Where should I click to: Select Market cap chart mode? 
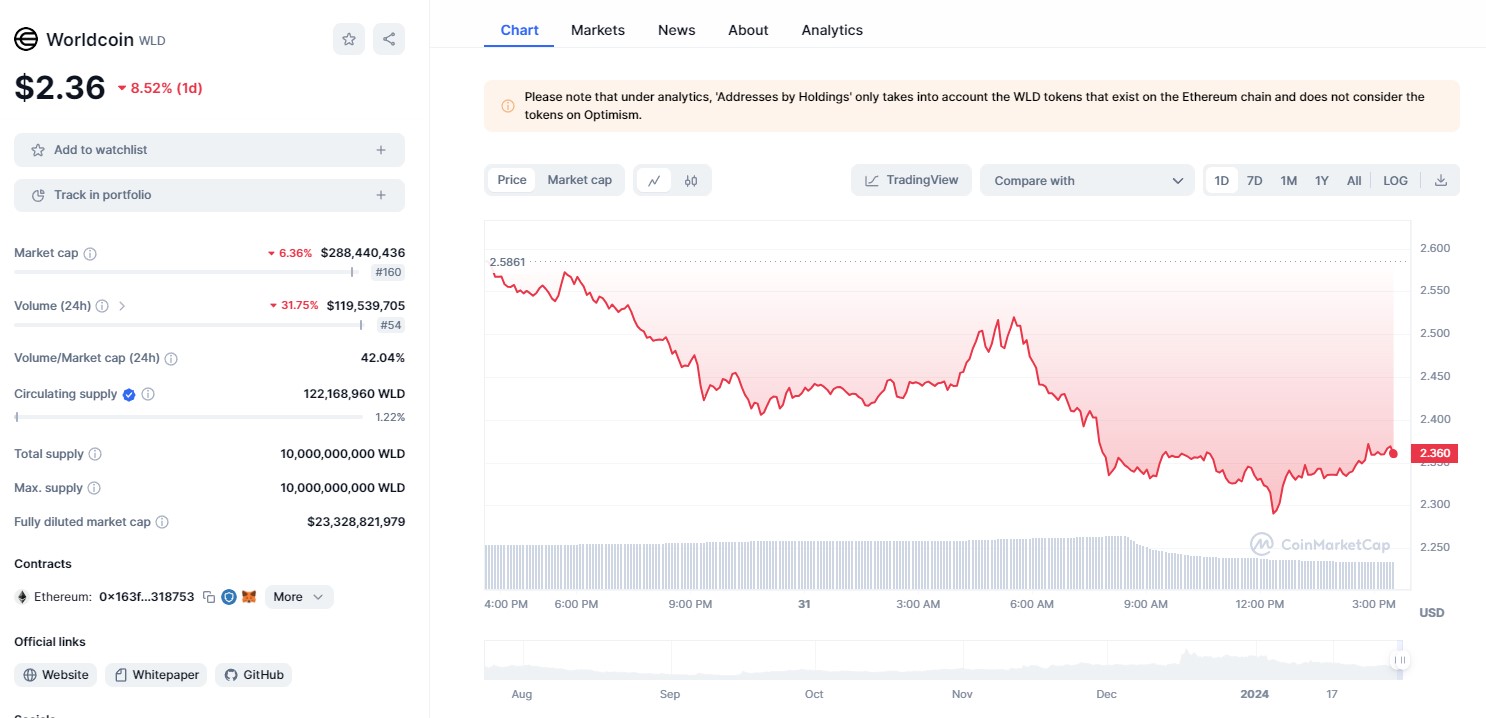click(579, 180)
